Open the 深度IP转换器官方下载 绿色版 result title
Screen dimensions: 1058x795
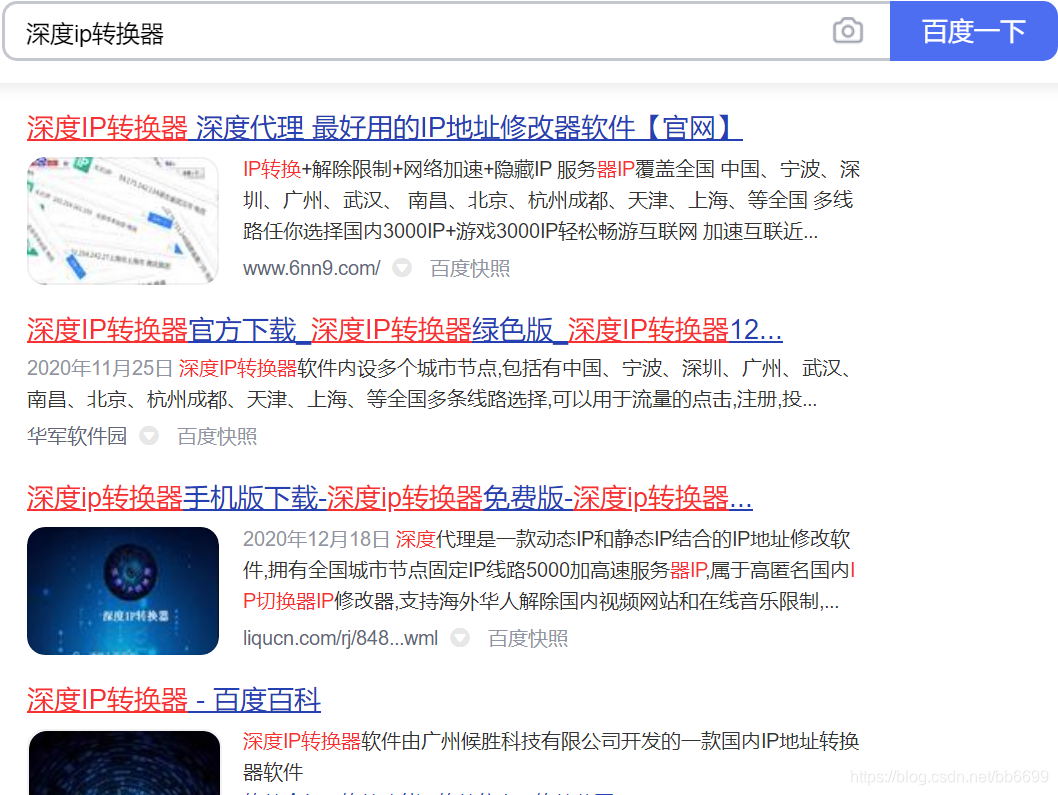coord(405,330)
